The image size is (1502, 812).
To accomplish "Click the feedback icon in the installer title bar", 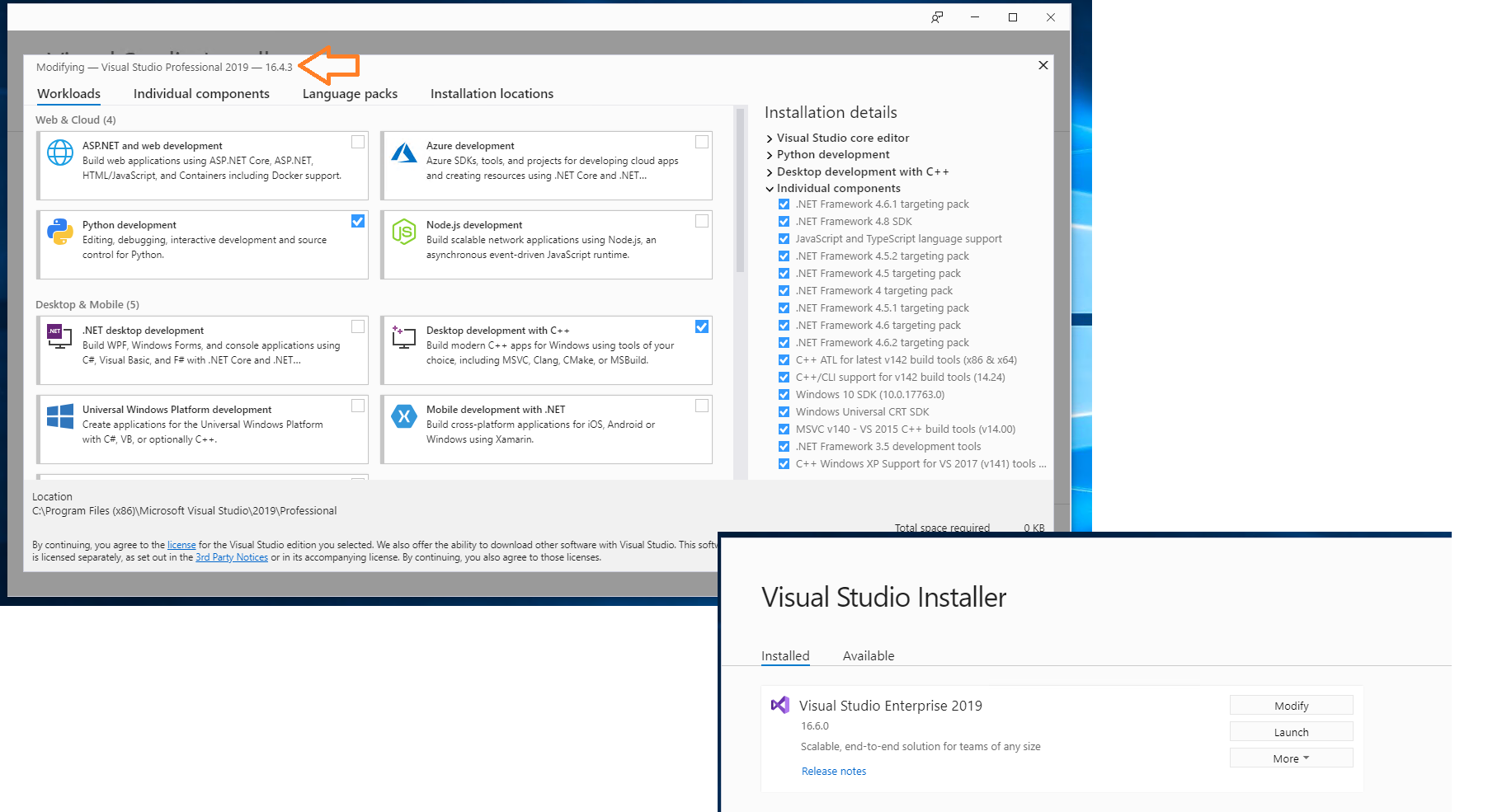I will point(937,17).
